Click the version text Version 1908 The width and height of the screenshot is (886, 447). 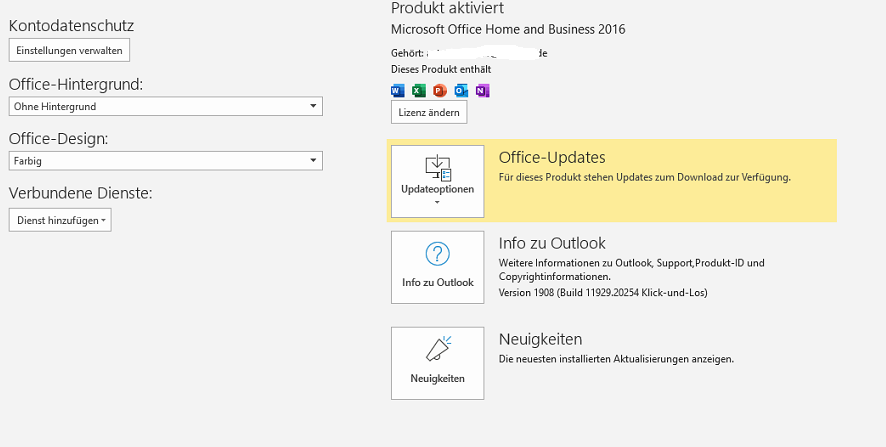(x=603, y=293)
